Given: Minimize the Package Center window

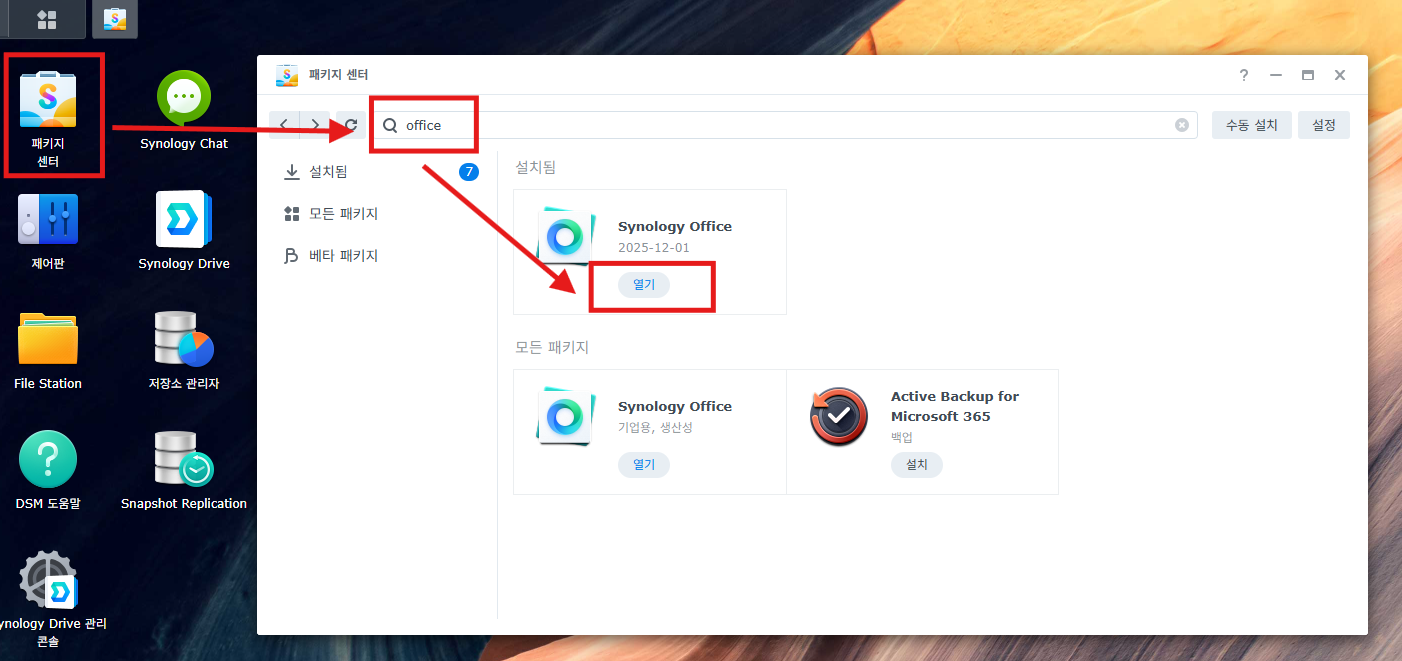Looking at the screenshot, I should point(1276,75).
